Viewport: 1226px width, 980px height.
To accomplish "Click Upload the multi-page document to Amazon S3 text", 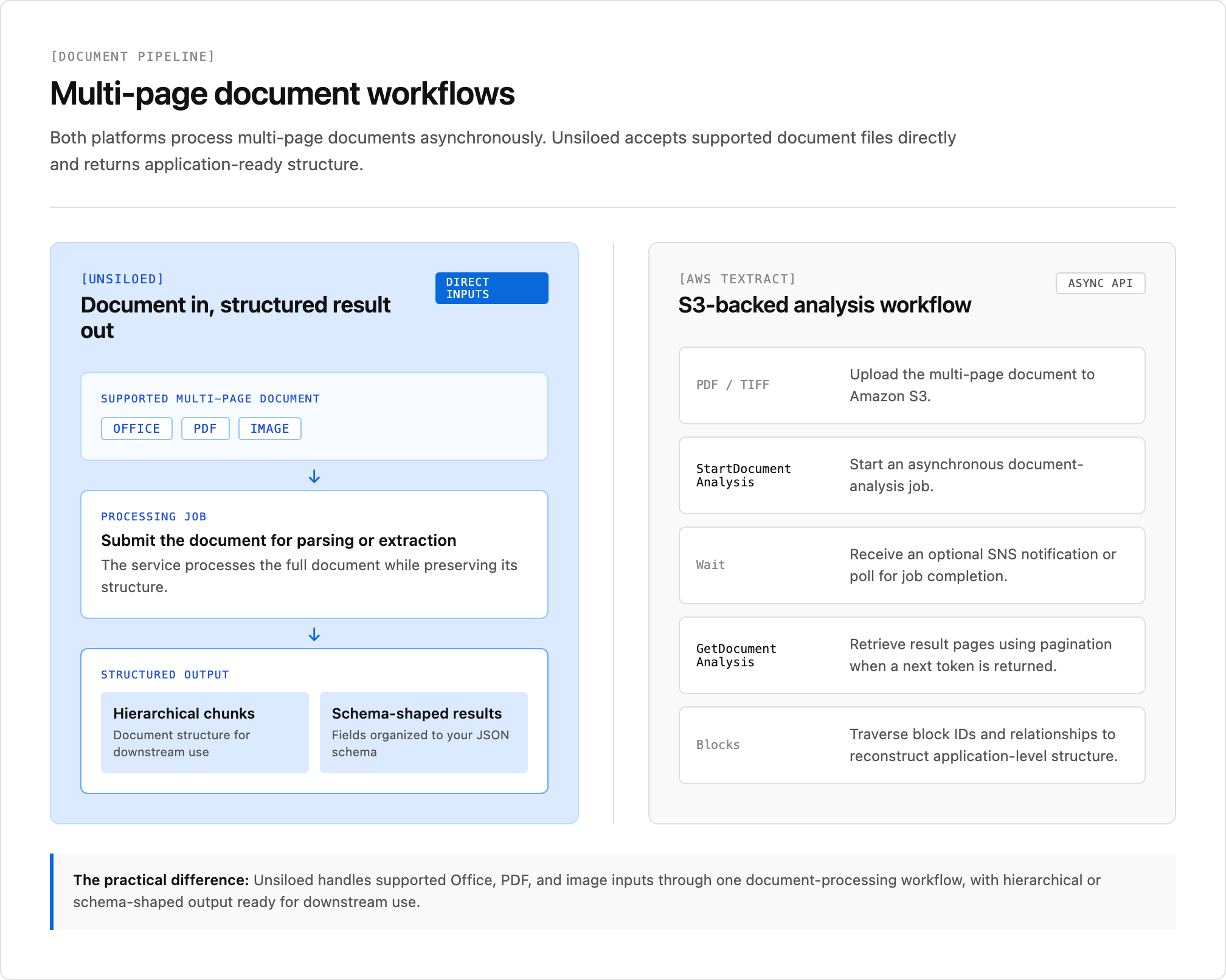I will coord(972,385).
